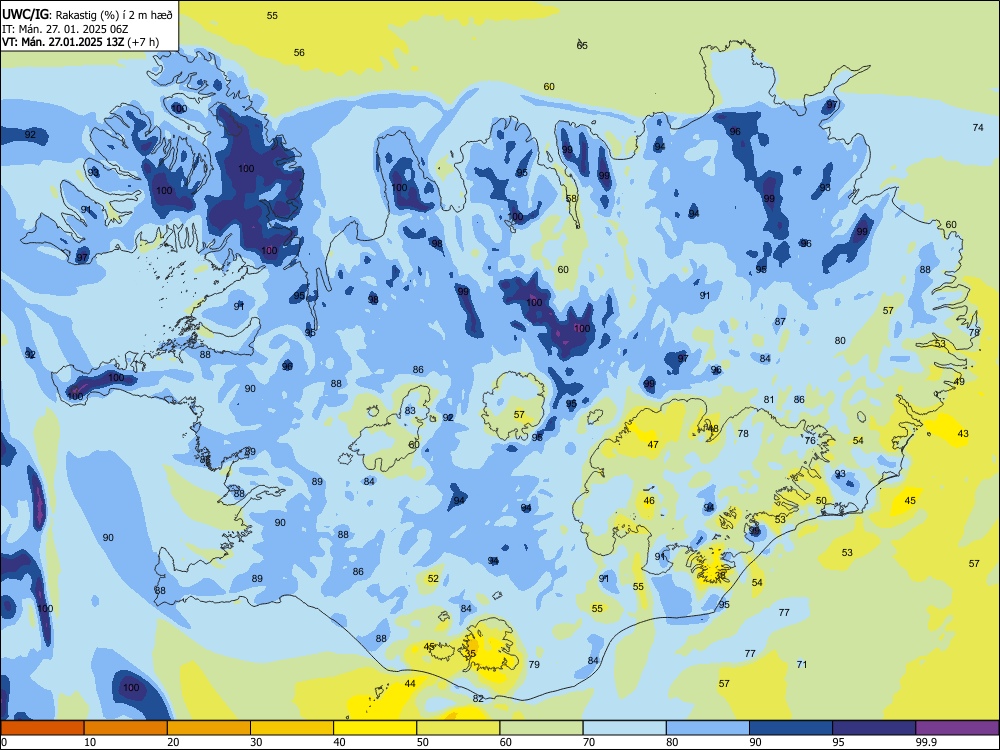Click the map value '79' east of the southern glacier
The width and height of the screenshot is (1000, 750).
[534, 665]
